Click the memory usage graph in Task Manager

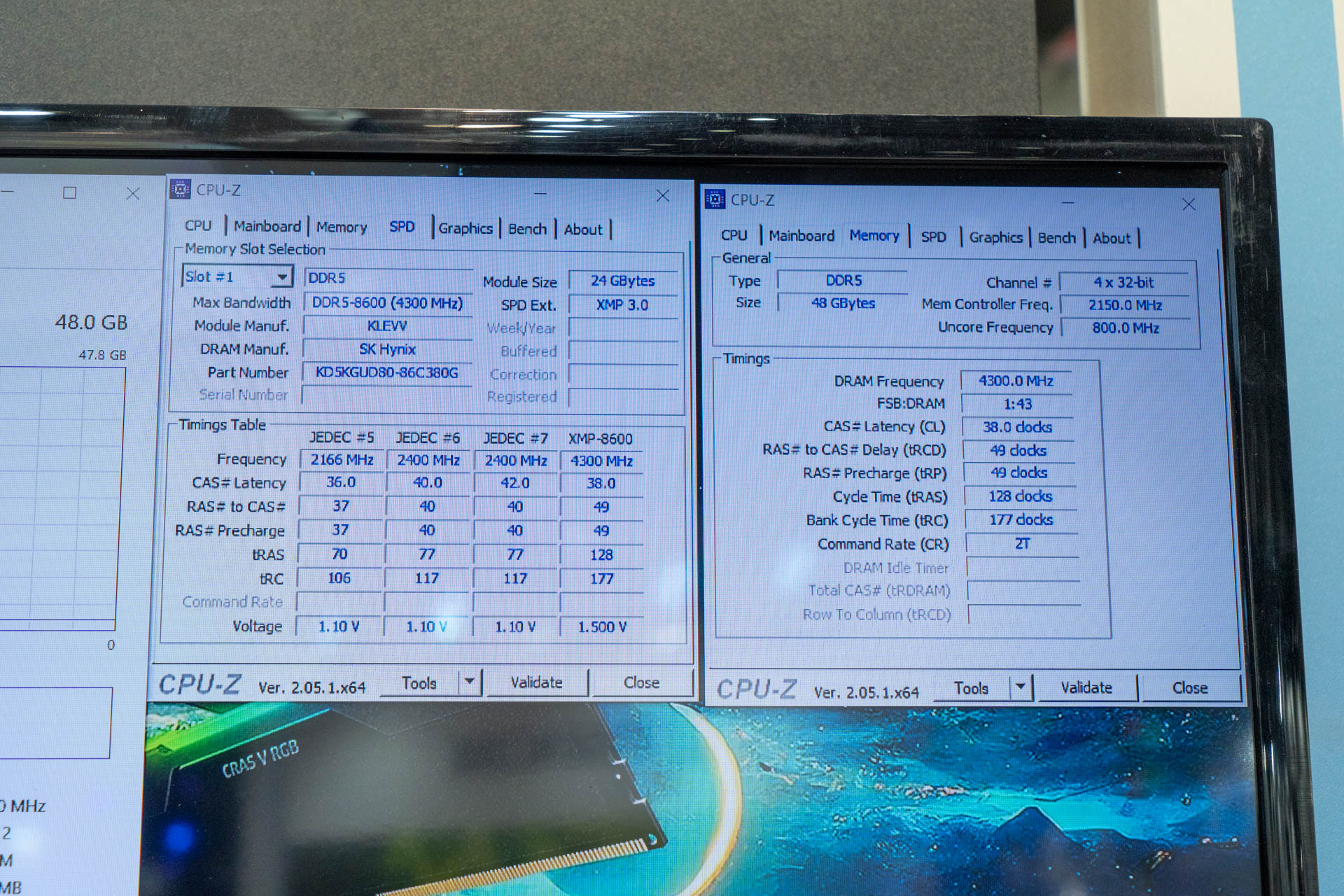click(59, 498)
